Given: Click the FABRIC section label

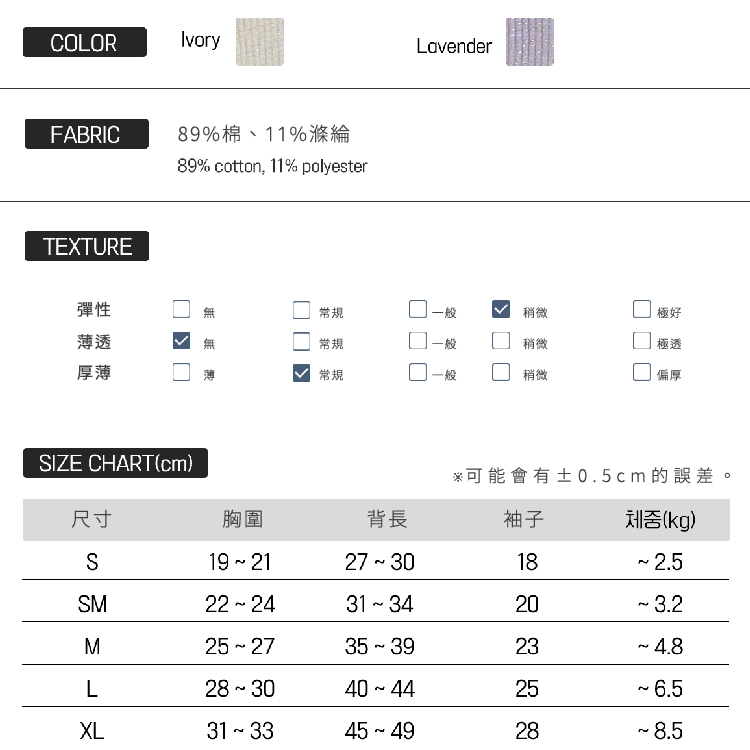Looking at the screenshot, I should pyautogui.click(x=86, y=134).
